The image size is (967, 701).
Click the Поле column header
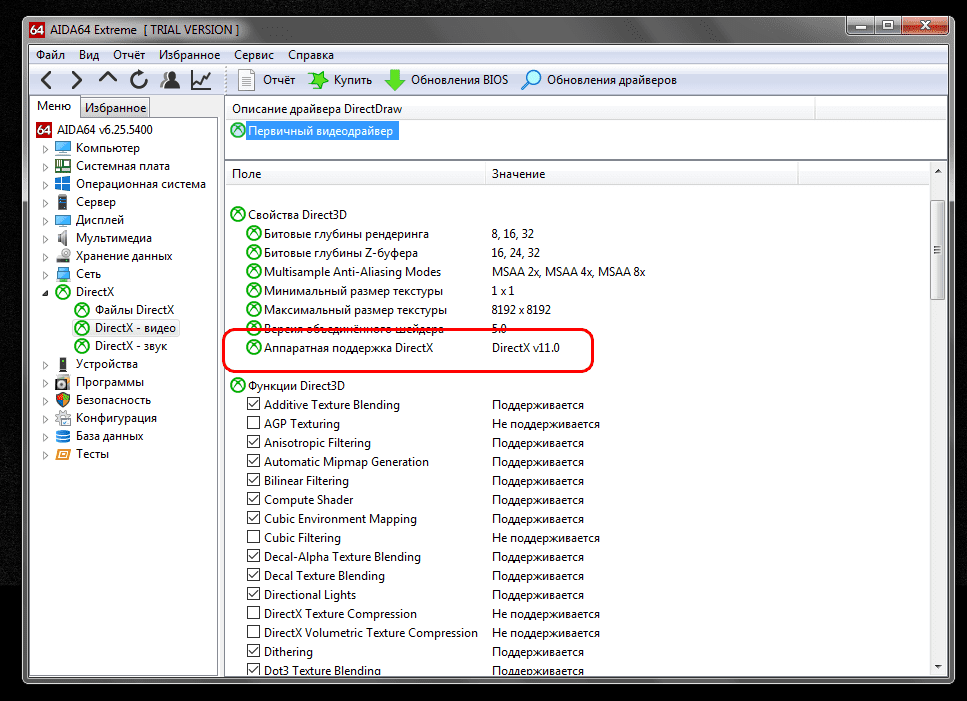(355, 174)
